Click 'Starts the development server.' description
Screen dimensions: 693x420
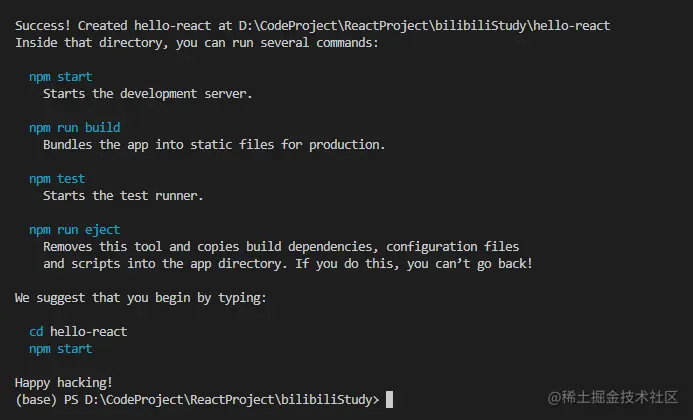148,94
